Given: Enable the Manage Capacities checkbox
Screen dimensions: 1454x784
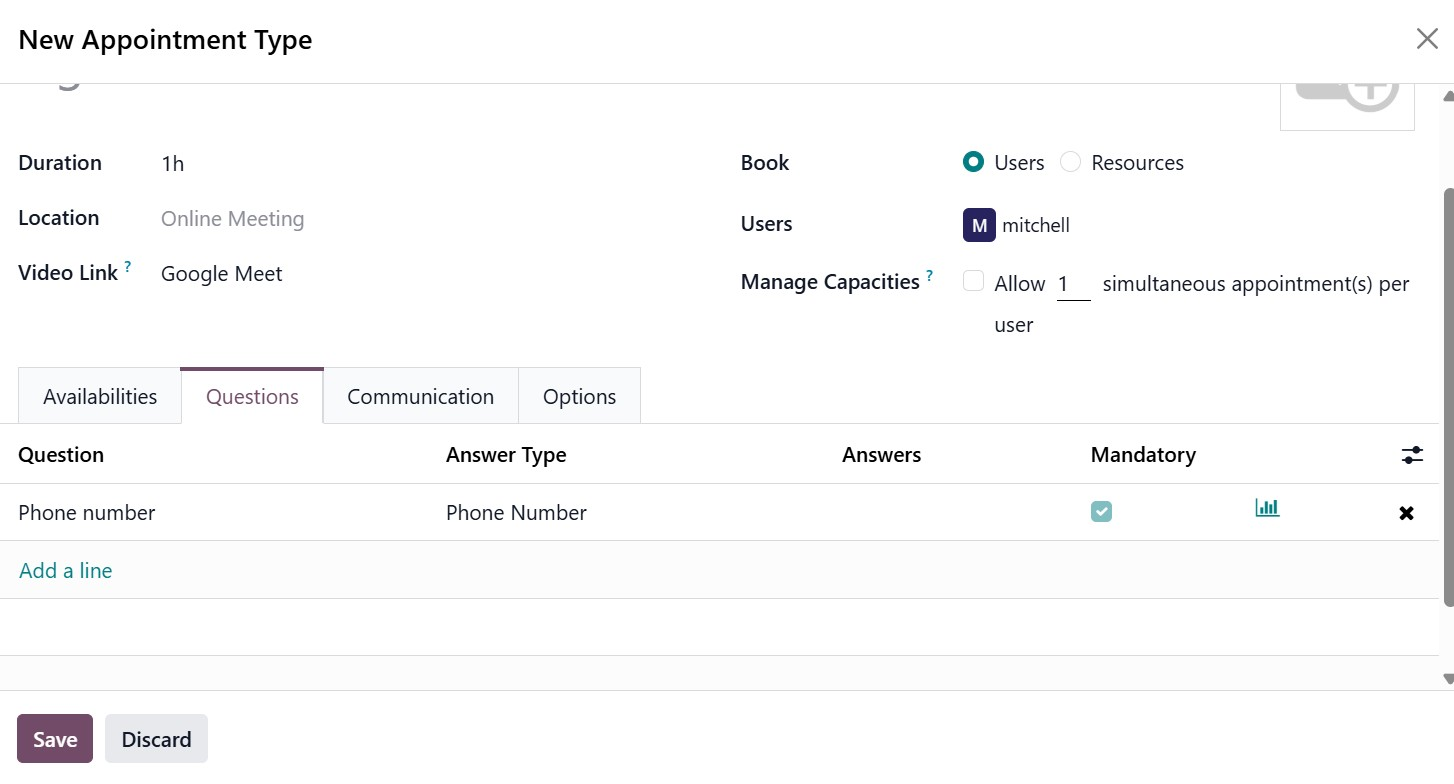Looking at the screenshot, I should click(973, 281).
